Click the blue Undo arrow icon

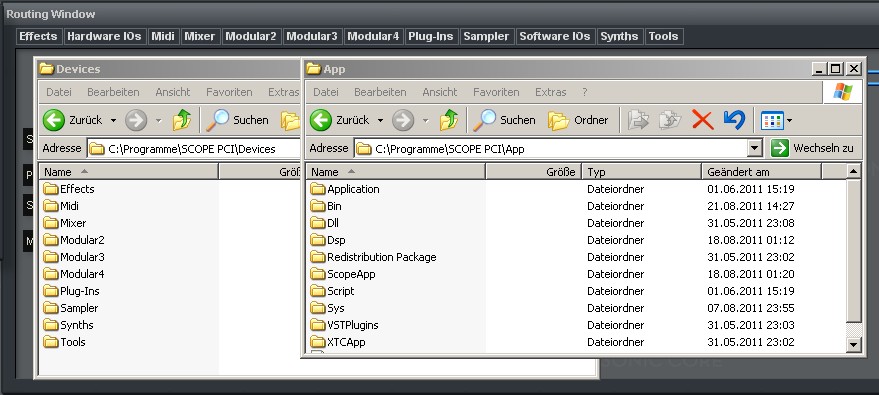734,120
